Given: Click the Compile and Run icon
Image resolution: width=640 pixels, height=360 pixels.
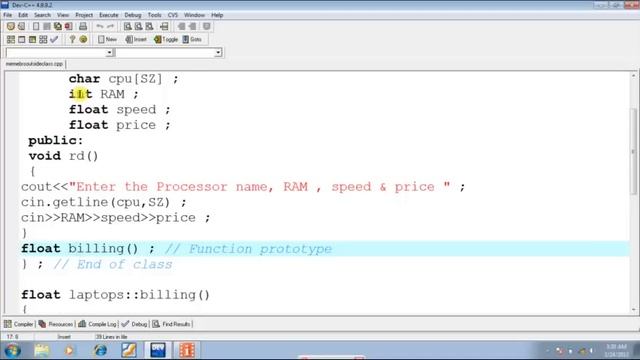Looking at the screenshot, I should [x=32, y=39].
